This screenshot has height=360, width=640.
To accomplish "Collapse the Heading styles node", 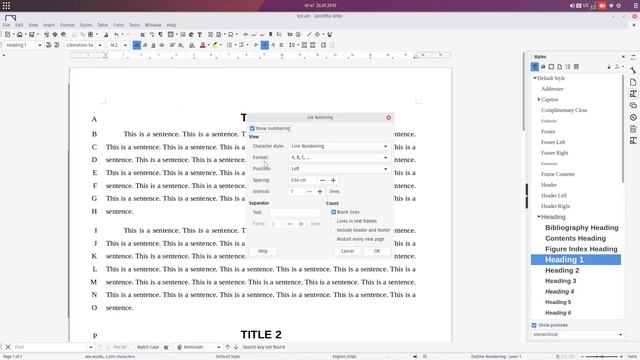I will 539,217.
